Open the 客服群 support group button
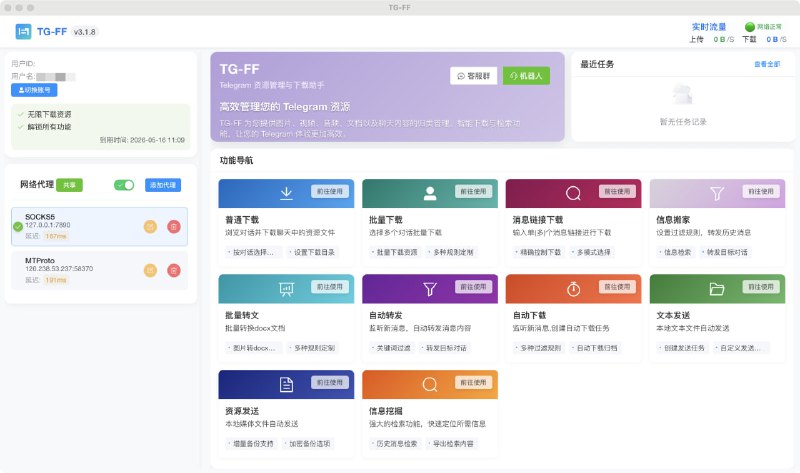Viewport: 800px width, 473px height. pos(473,76)
